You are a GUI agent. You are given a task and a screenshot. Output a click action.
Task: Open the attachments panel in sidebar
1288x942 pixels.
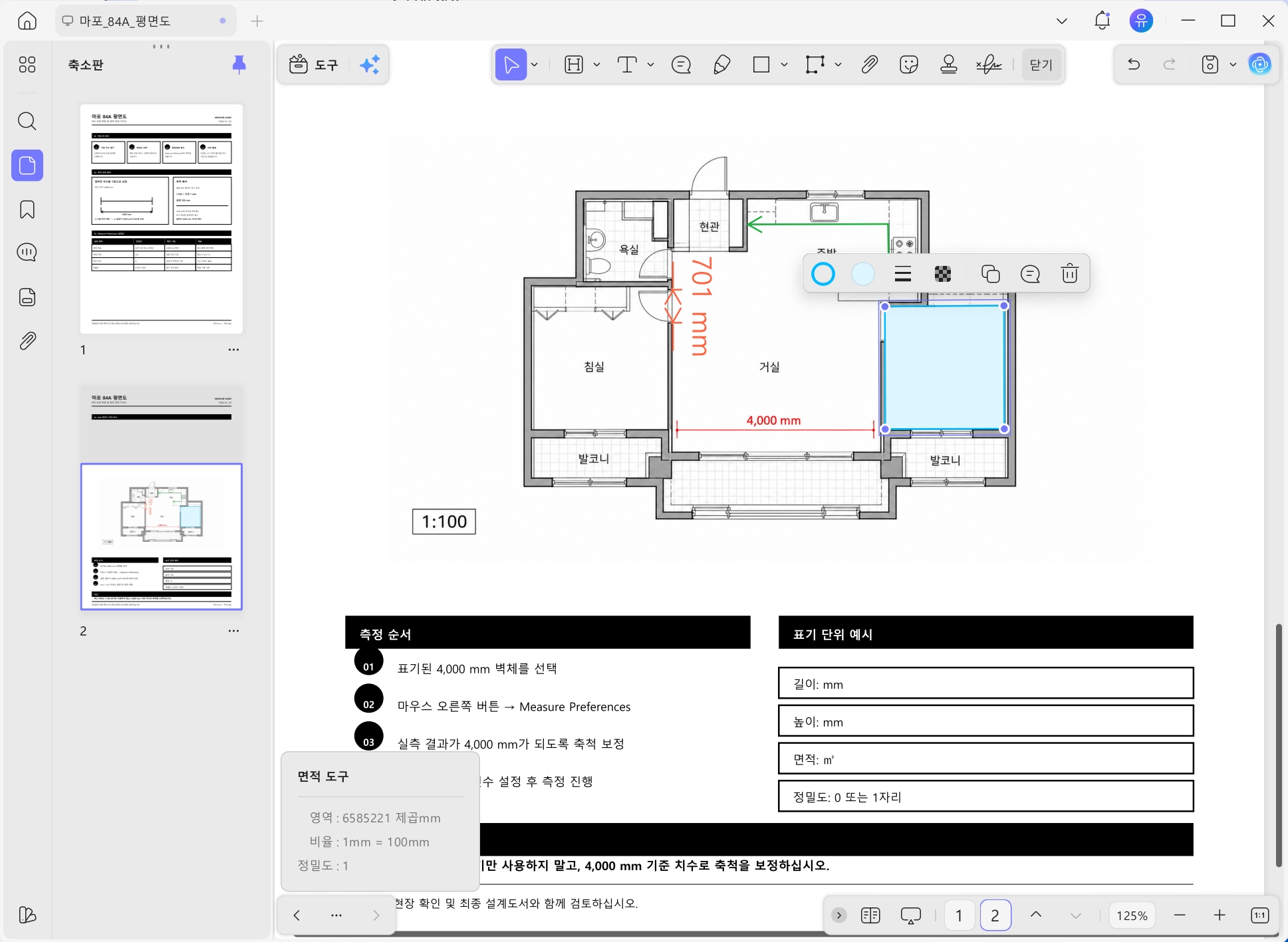click(x=27, y=341)
